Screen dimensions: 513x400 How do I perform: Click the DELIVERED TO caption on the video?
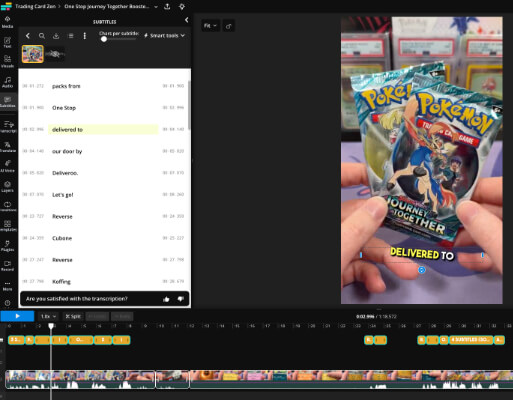coord(422,254)
